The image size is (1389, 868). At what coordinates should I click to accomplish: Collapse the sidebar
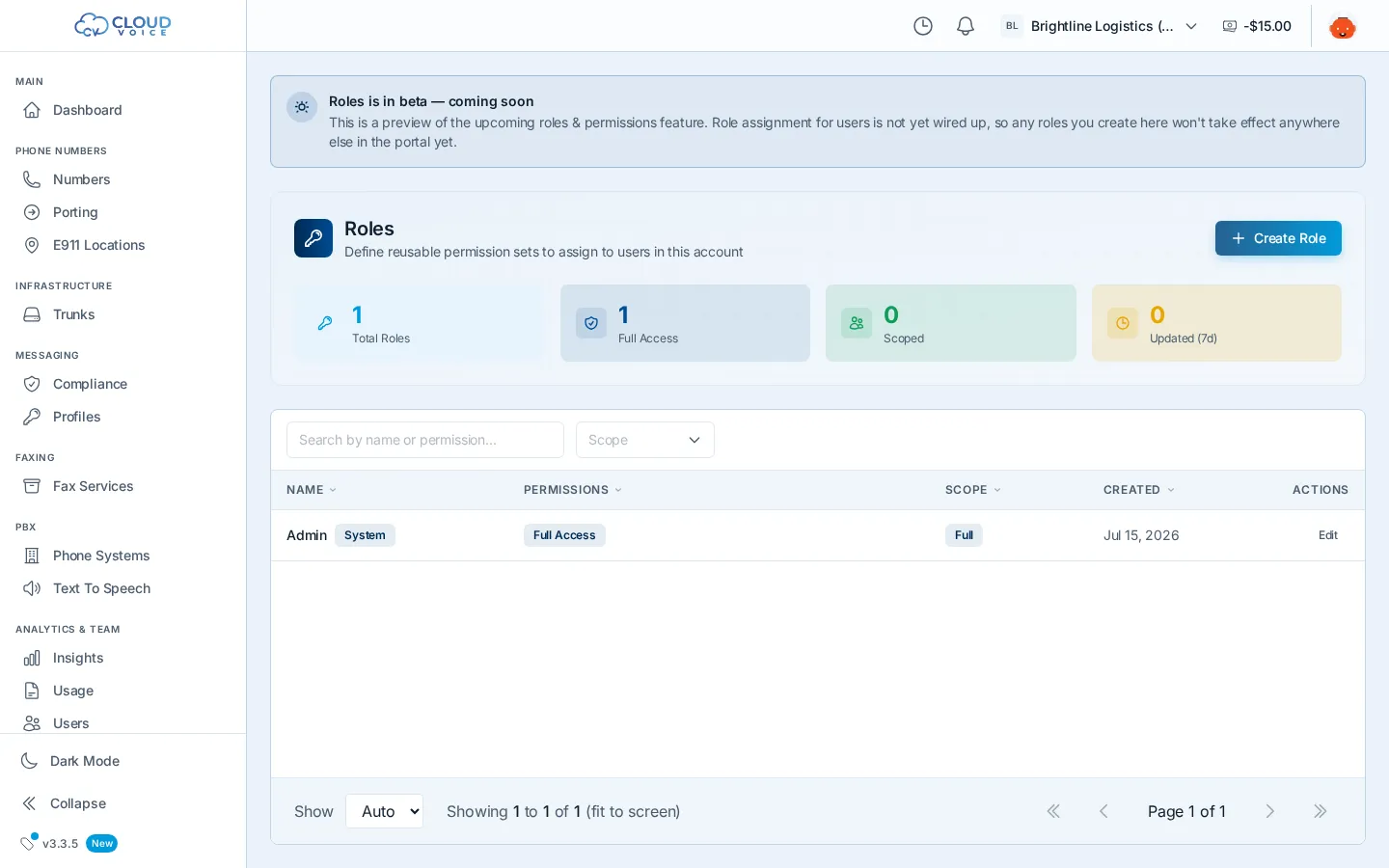[x=123, y=803]
